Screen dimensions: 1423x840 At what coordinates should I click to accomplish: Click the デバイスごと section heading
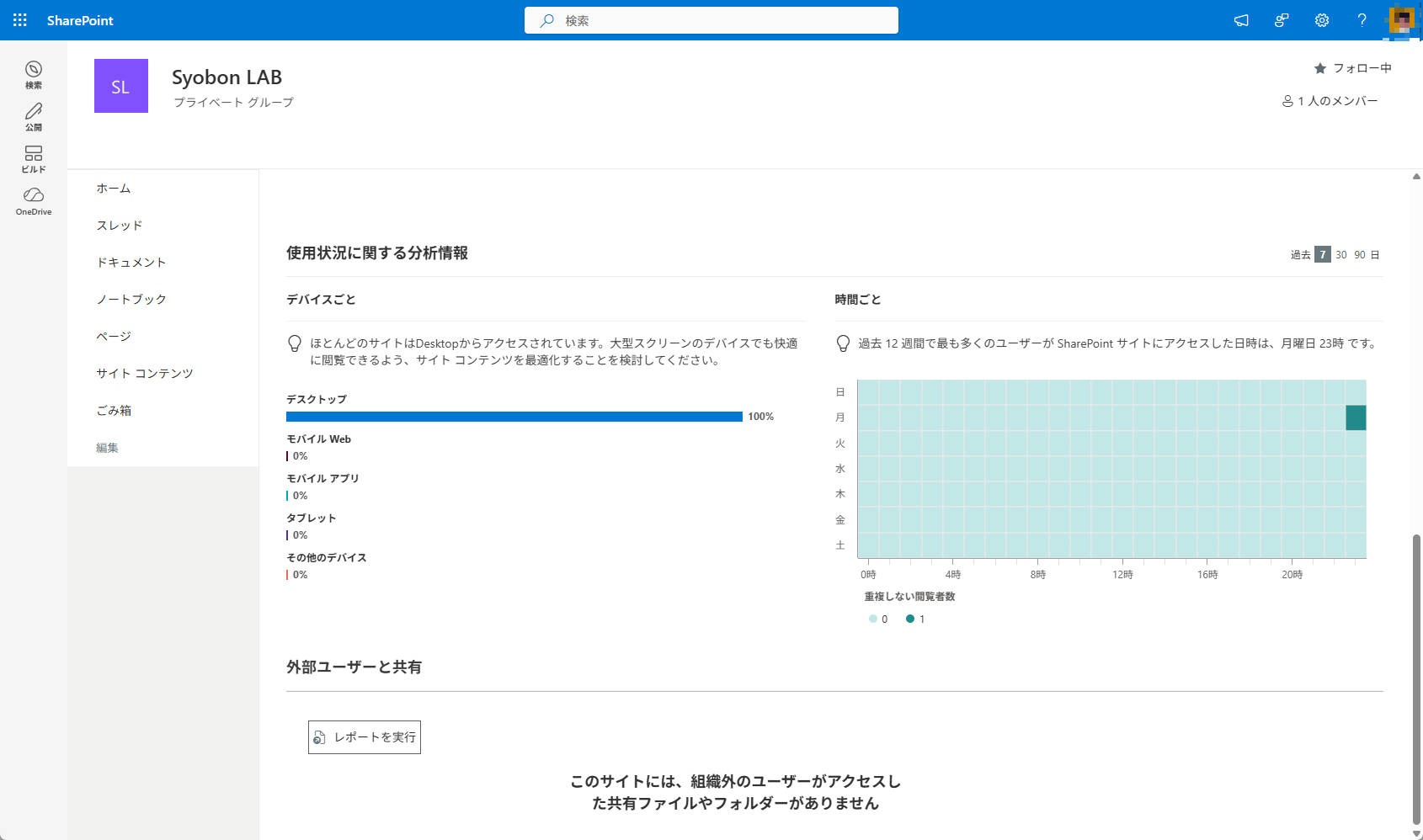tap(321, 300)
